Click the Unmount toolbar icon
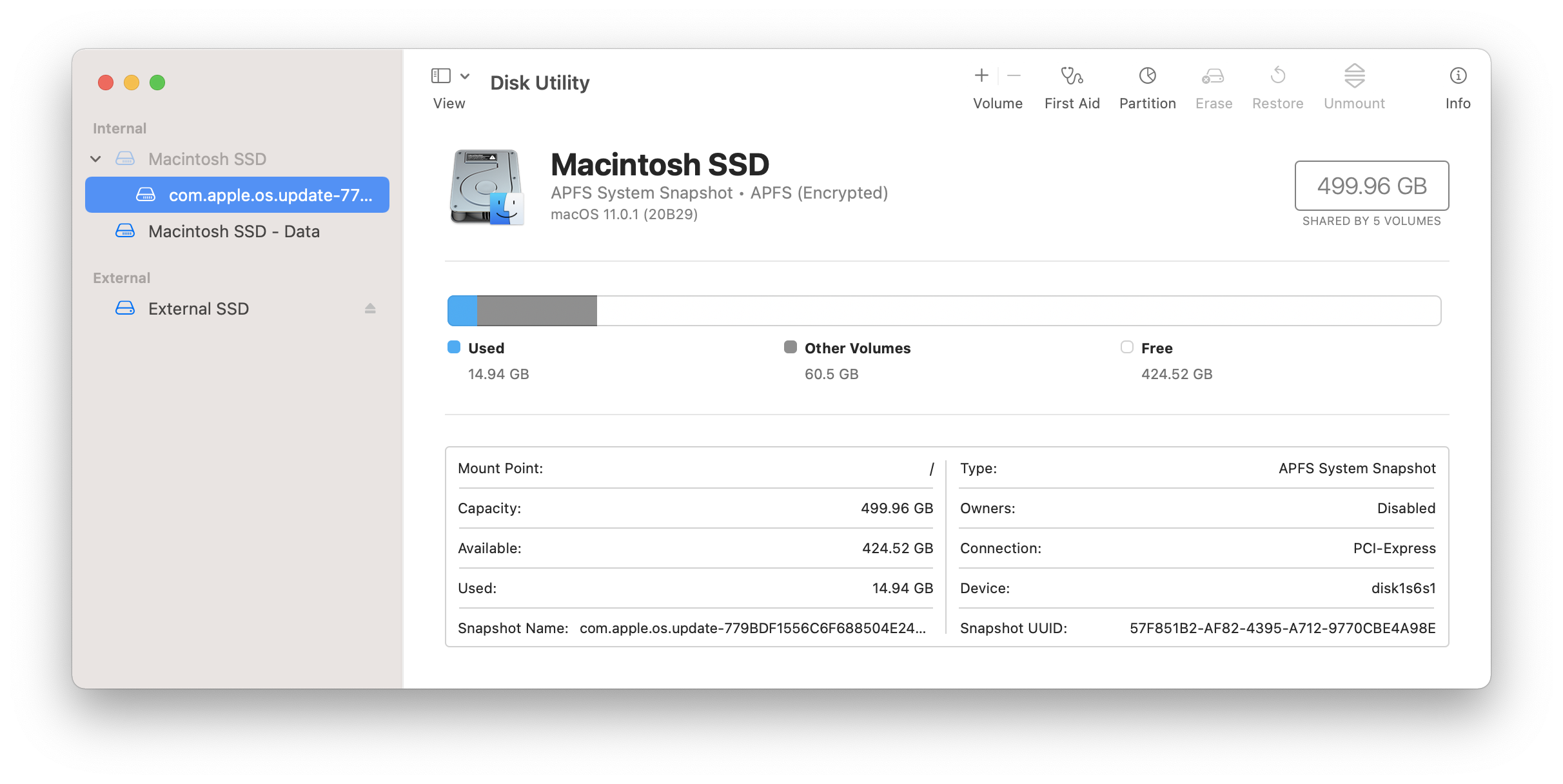 point(1354,76)
